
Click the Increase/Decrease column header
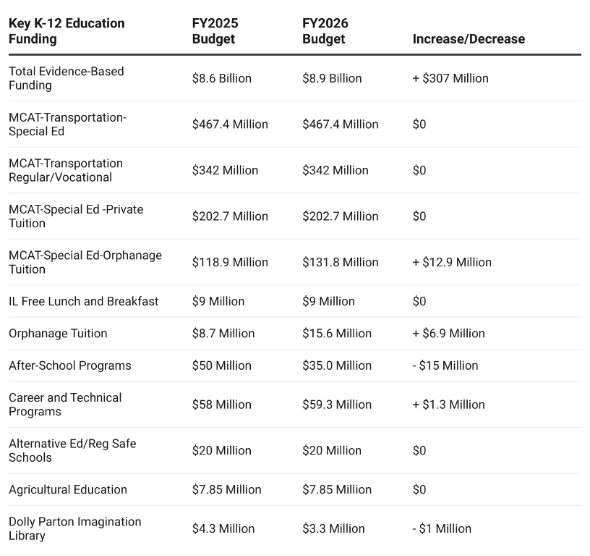point(468,39)
